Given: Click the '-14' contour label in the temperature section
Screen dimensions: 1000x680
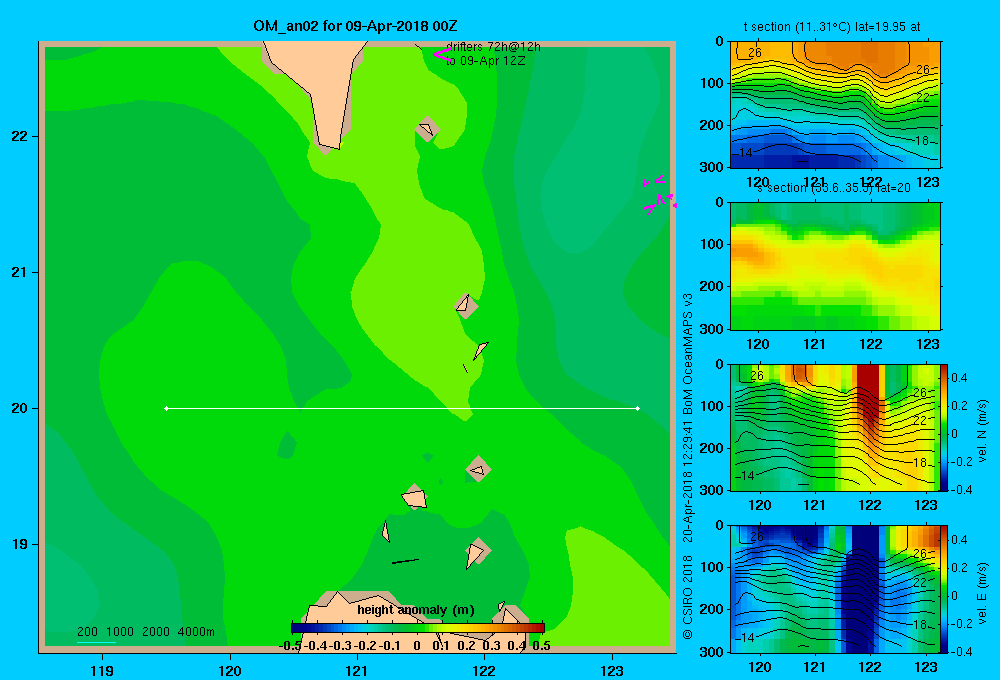Looking at the screenshot, I should pos(742,152).
